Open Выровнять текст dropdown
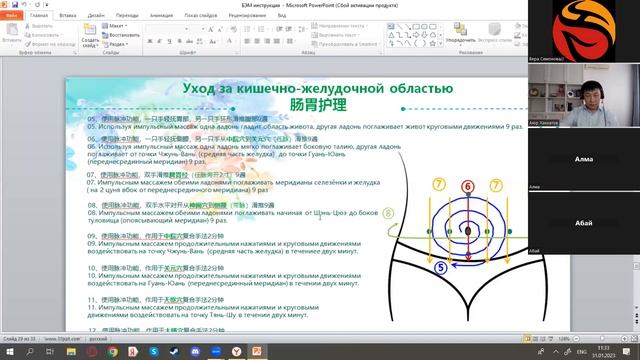Screen dimensions: 640x360 tap(336, 35)
